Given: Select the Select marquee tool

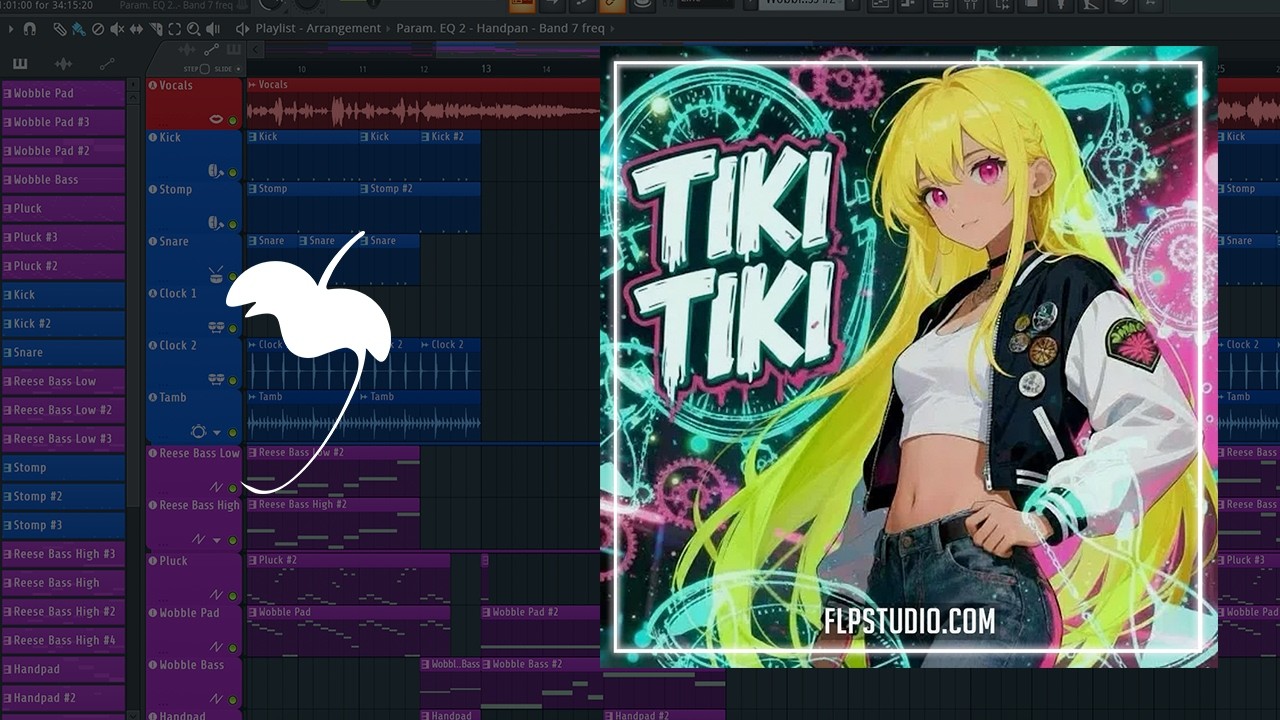Looking at the screenshot, I should click(174, 29).
